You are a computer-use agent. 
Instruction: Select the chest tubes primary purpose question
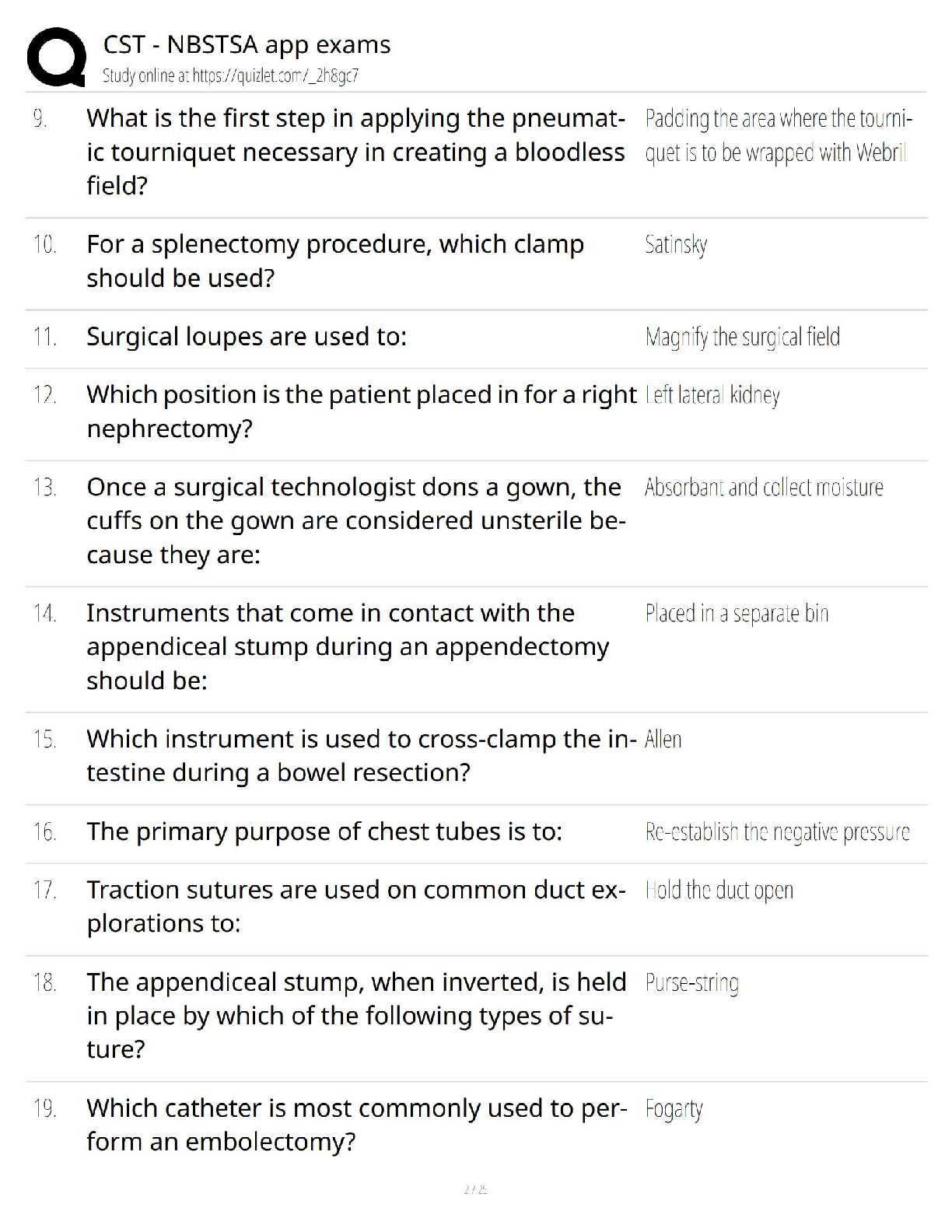pos(324,831)
